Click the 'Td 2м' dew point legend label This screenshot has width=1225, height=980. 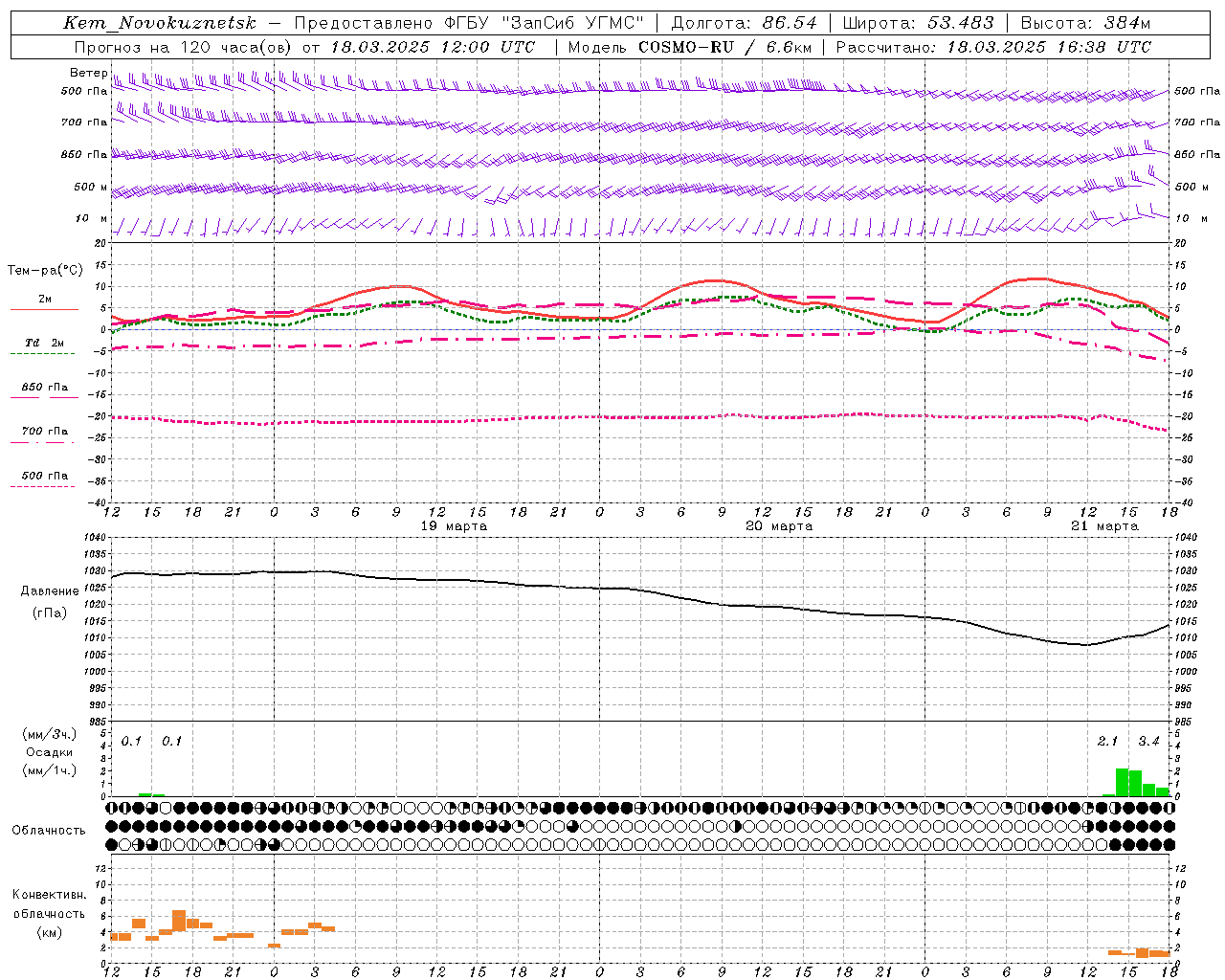point(45,343)
